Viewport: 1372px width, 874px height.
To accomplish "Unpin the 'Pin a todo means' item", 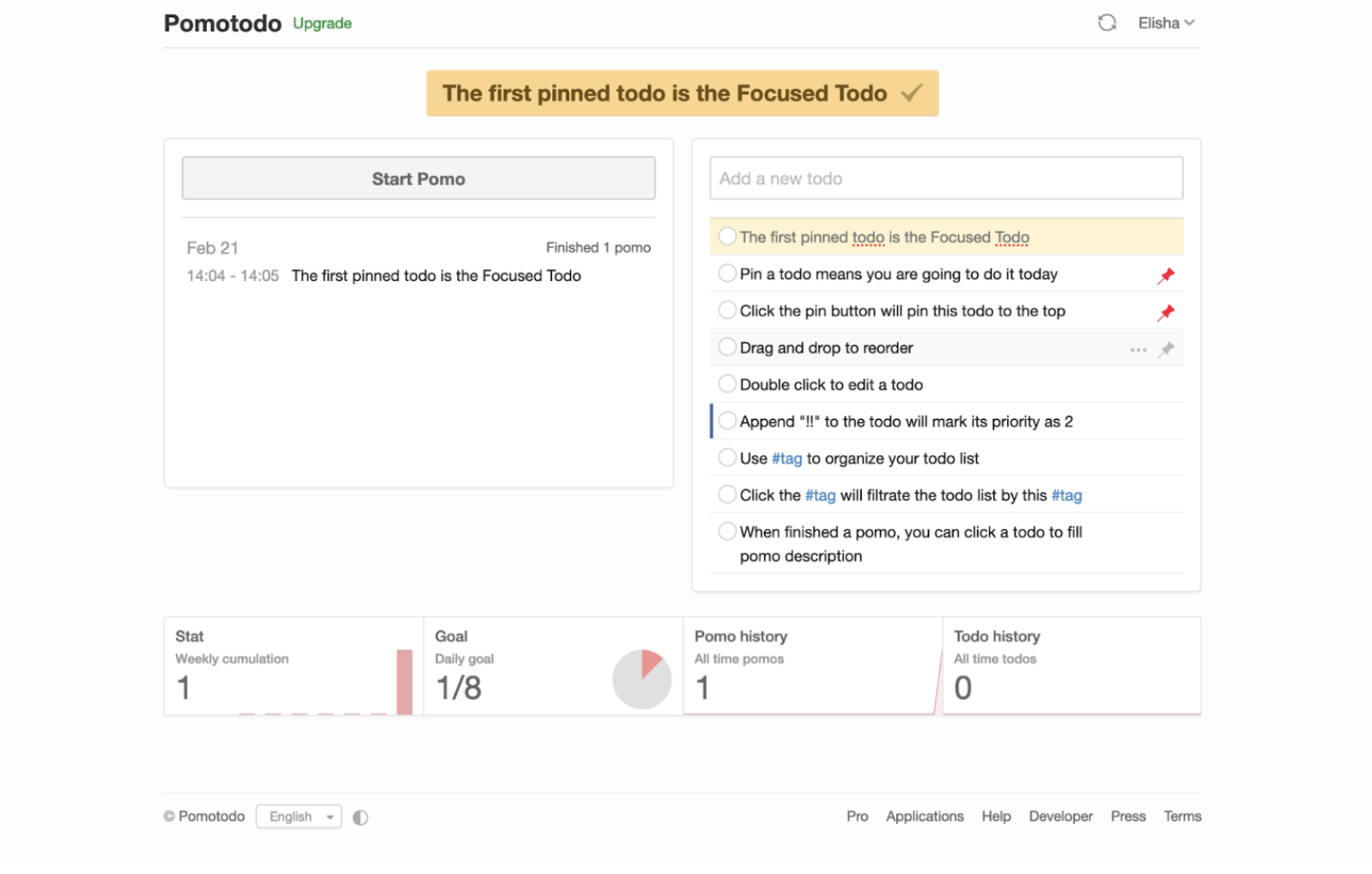I will 1165,276.
